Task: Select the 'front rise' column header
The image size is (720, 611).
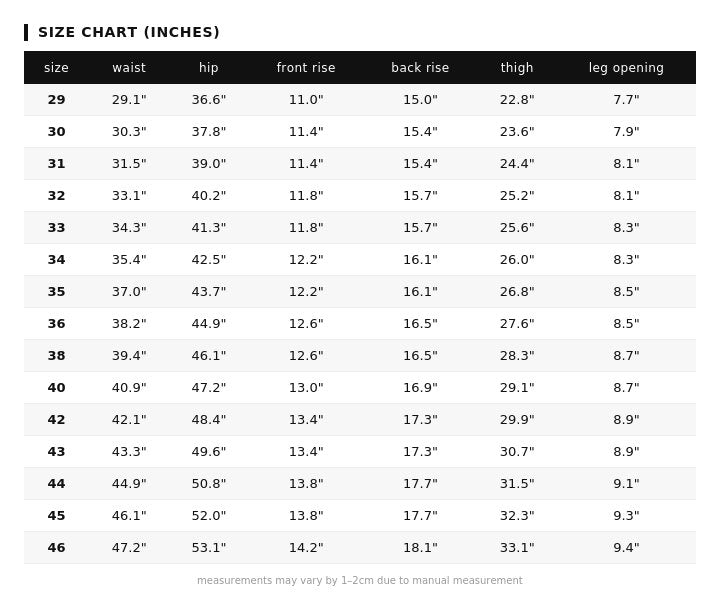Action: click(x=306, y=68)
